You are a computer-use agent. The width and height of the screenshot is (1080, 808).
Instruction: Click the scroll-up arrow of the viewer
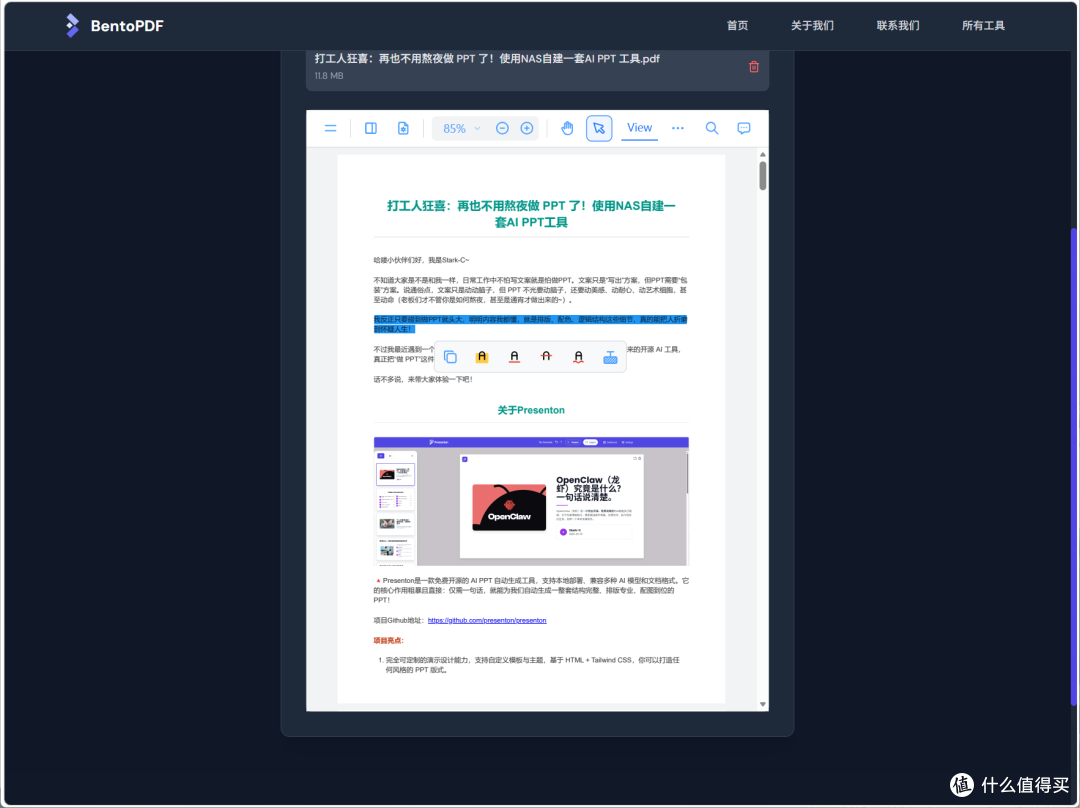[762, 154]
